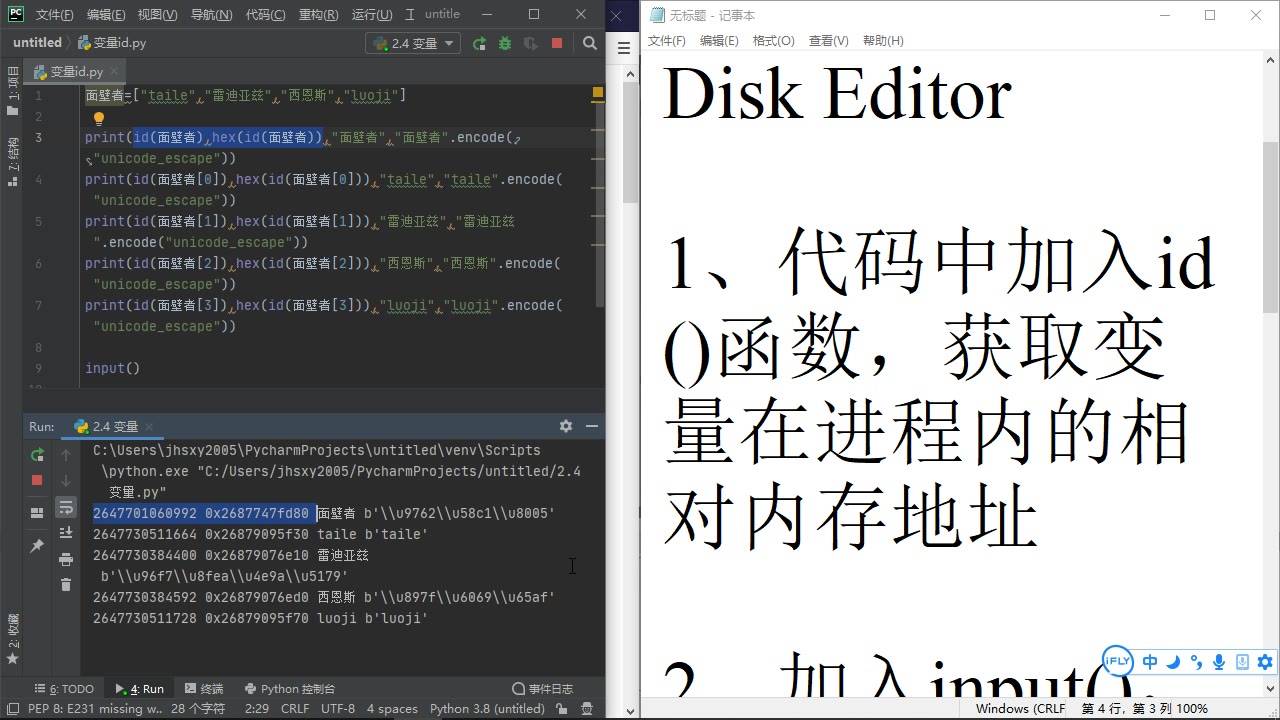Stop the program with the red square icon
Viewport: 1280px width, 720px height.
click(557, 44)
